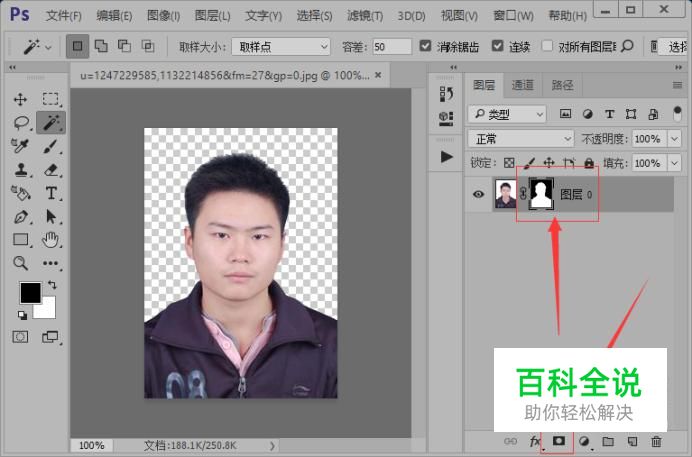Open the 填充 fill slider arrow
This screenshot has height=457, width=692.
674,163
